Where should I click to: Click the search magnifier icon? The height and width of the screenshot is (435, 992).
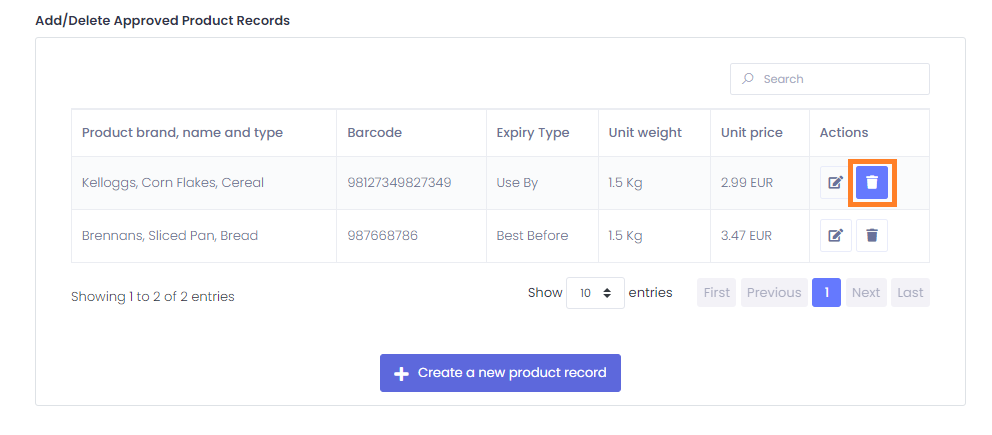click(748, 79)
